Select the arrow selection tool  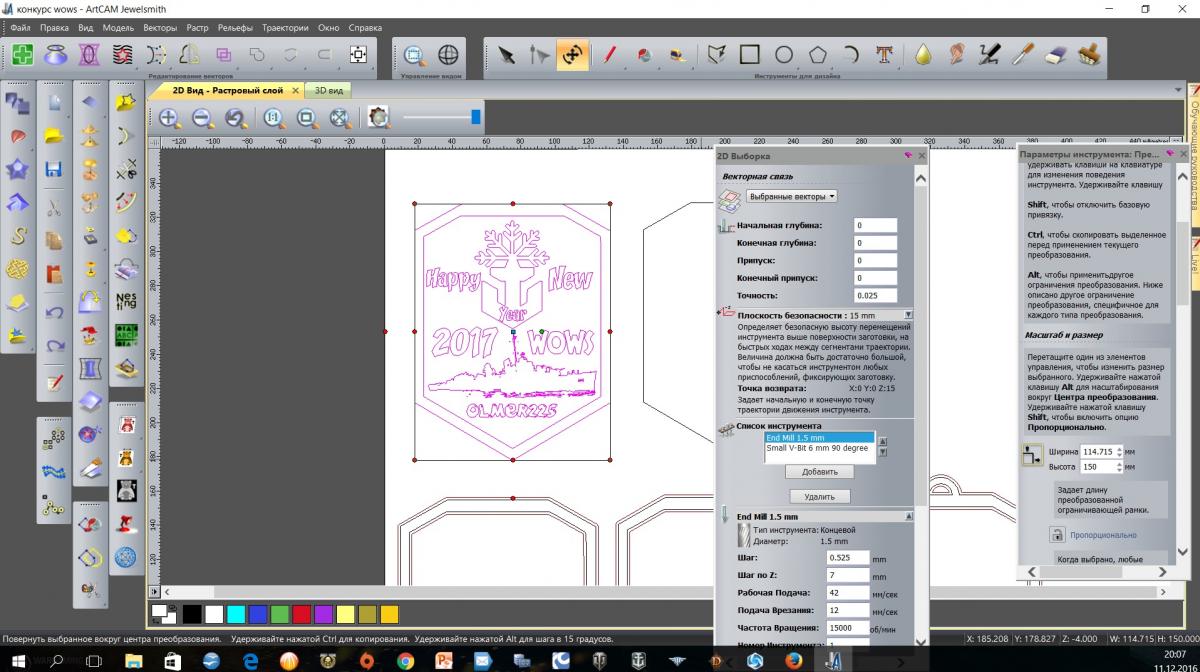pos(507,54)
